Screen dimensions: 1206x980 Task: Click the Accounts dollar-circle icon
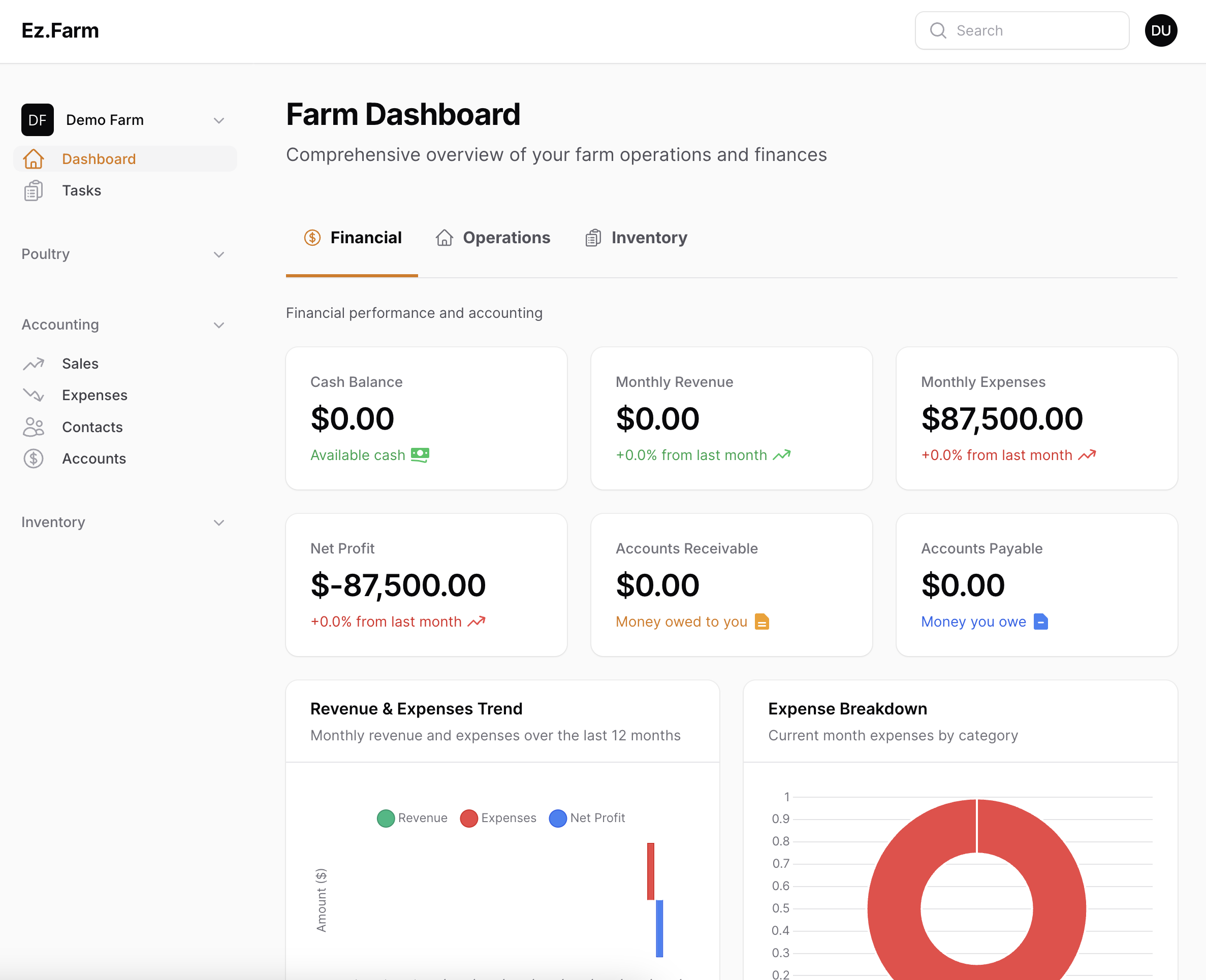pyautogui.click(x=34, y=459)
